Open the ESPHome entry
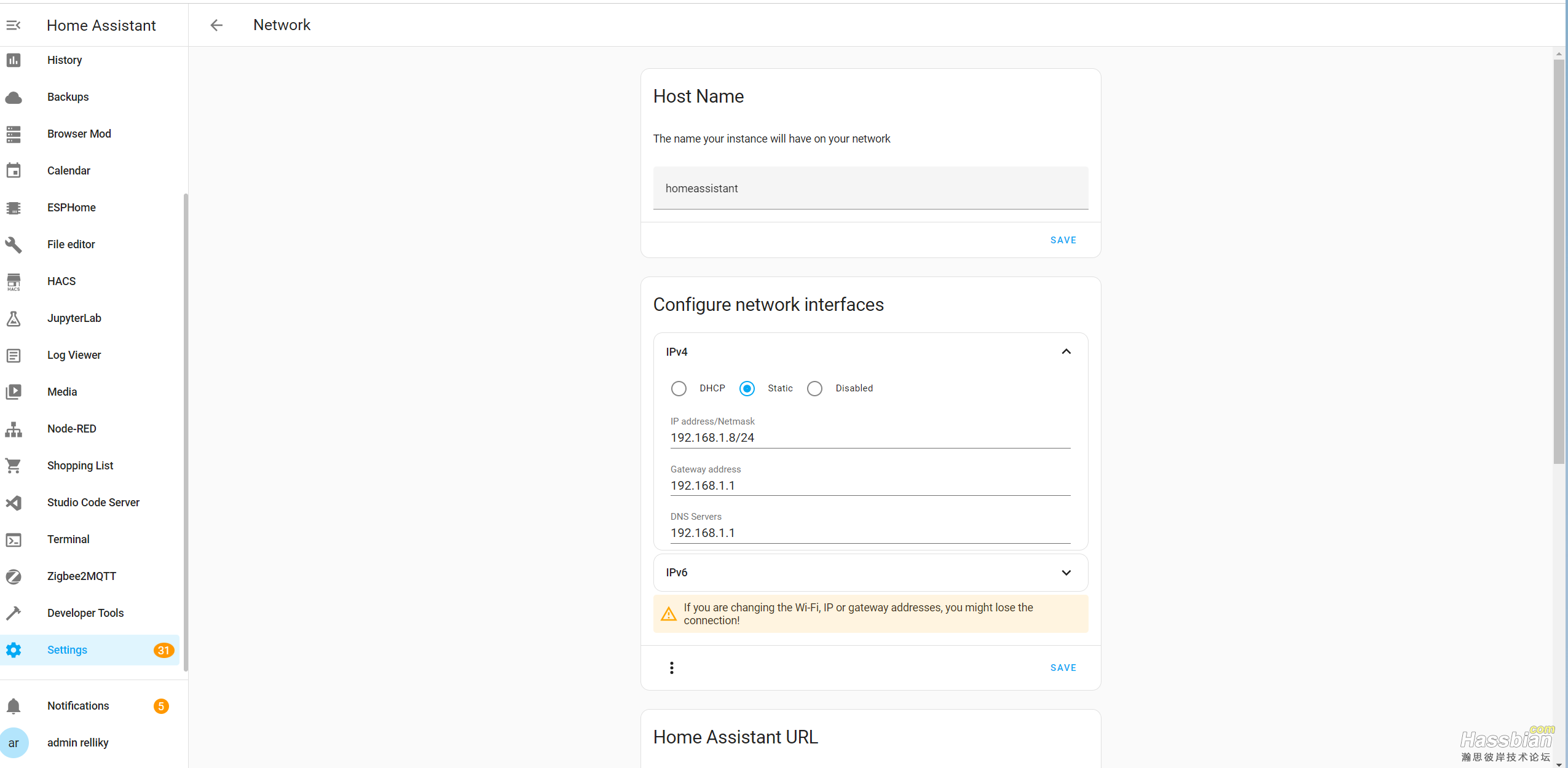This screenshot has width=1568, height=768. click(x=90, y=208)
